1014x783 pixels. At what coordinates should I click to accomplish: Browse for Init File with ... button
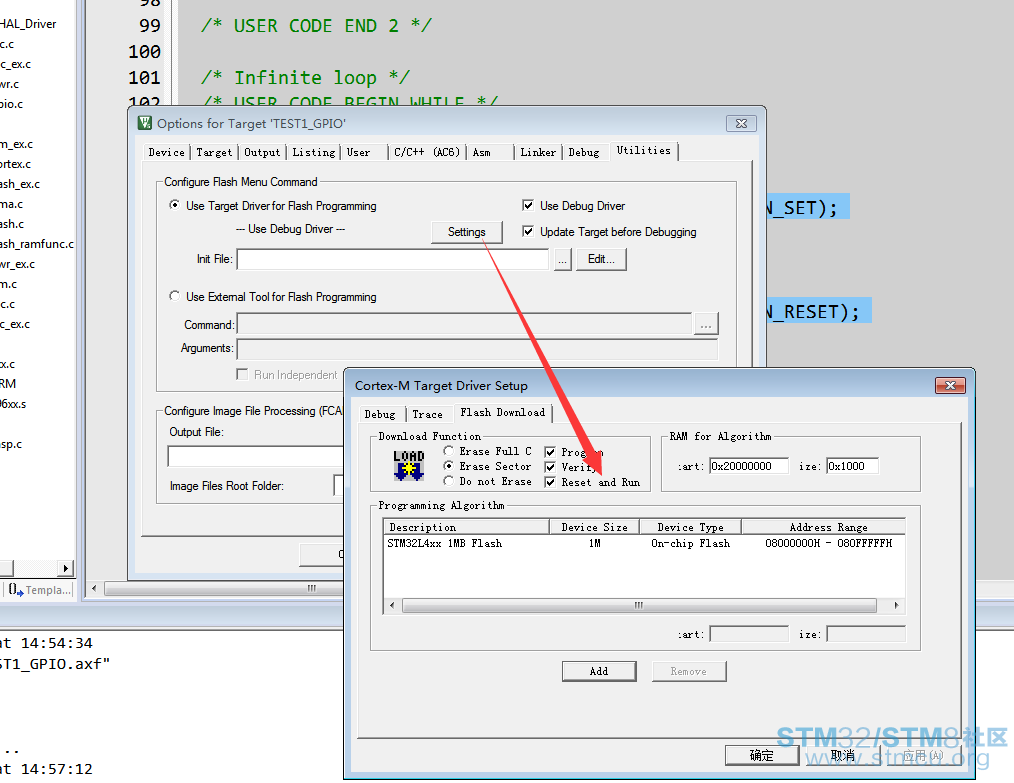coord(563,260)
